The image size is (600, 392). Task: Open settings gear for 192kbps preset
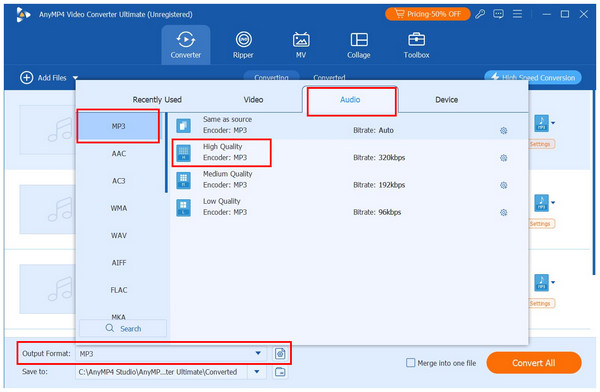(504, 185)
